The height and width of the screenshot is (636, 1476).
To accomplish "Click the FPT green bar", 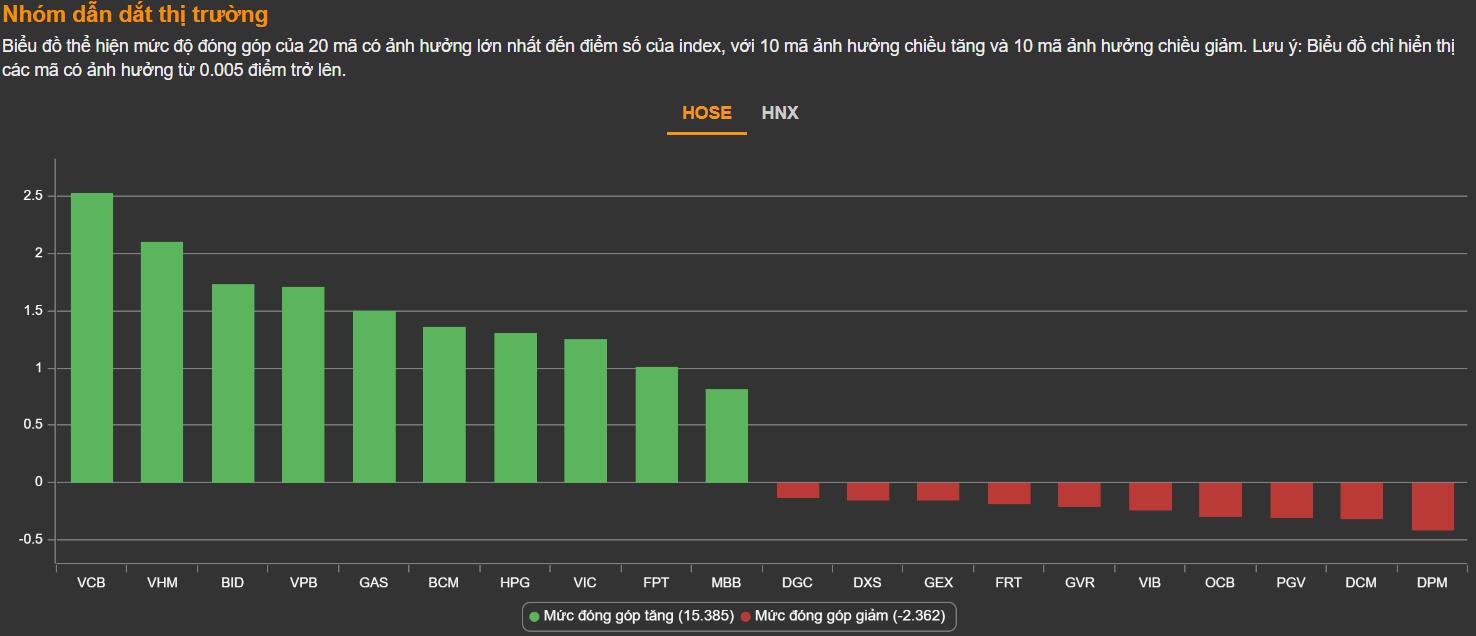I will tap(656, 425).
